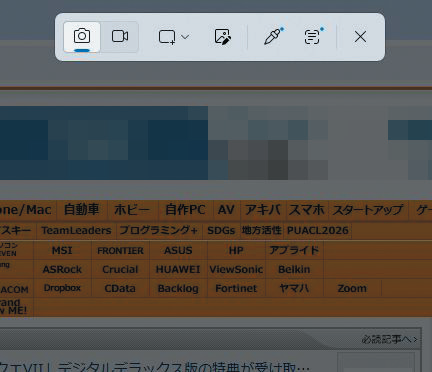The width and height of the screenshot is (432, 372).
Task: Open the Crucial sponsor link
Action: 120,269
